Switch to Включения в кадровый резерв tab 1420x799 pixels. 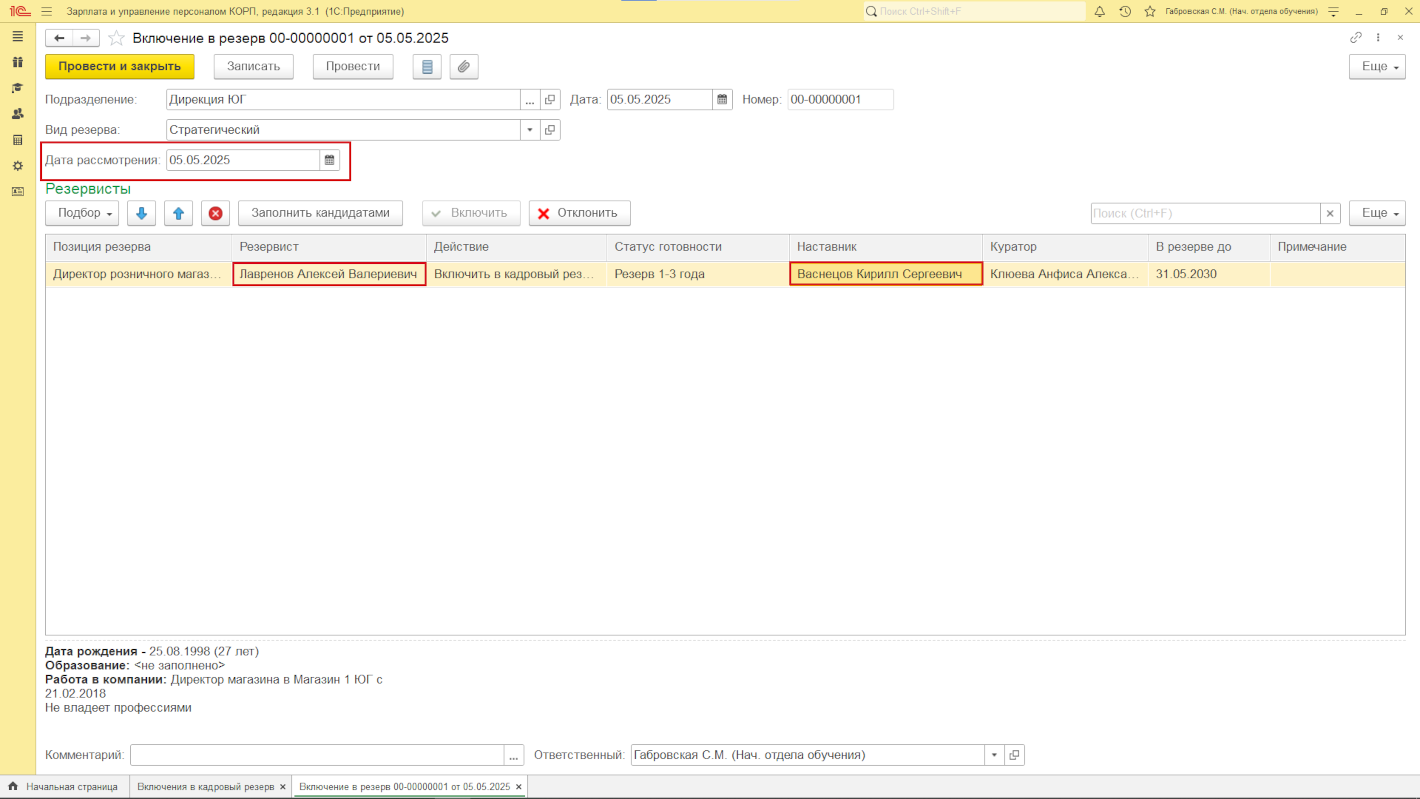pos(205,787)
